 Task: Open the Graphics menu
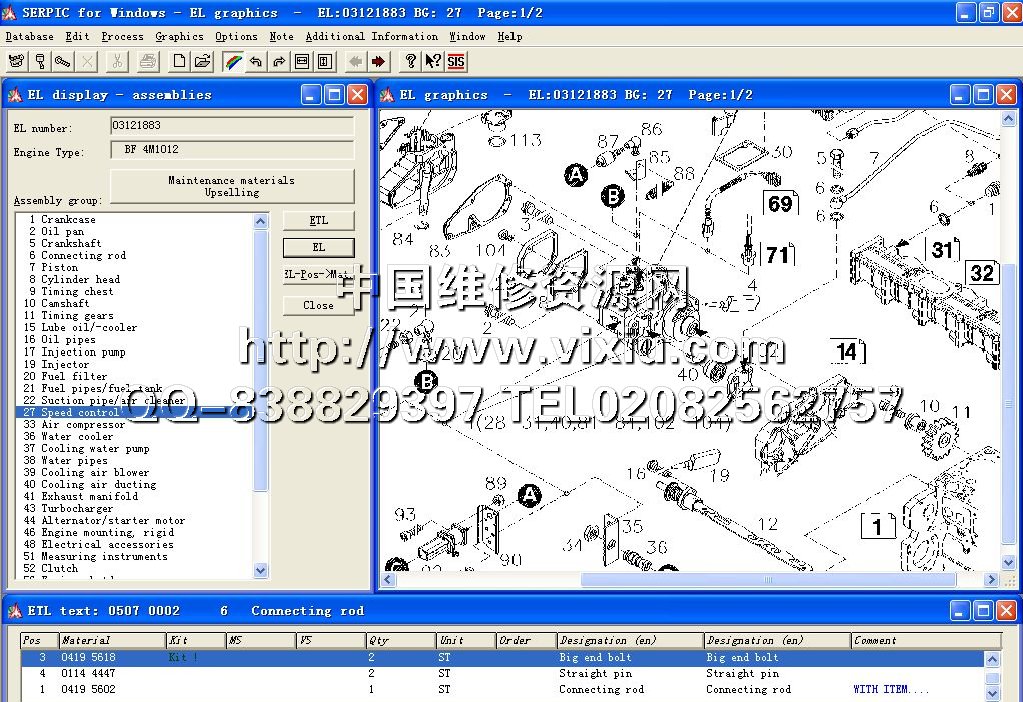179,36
